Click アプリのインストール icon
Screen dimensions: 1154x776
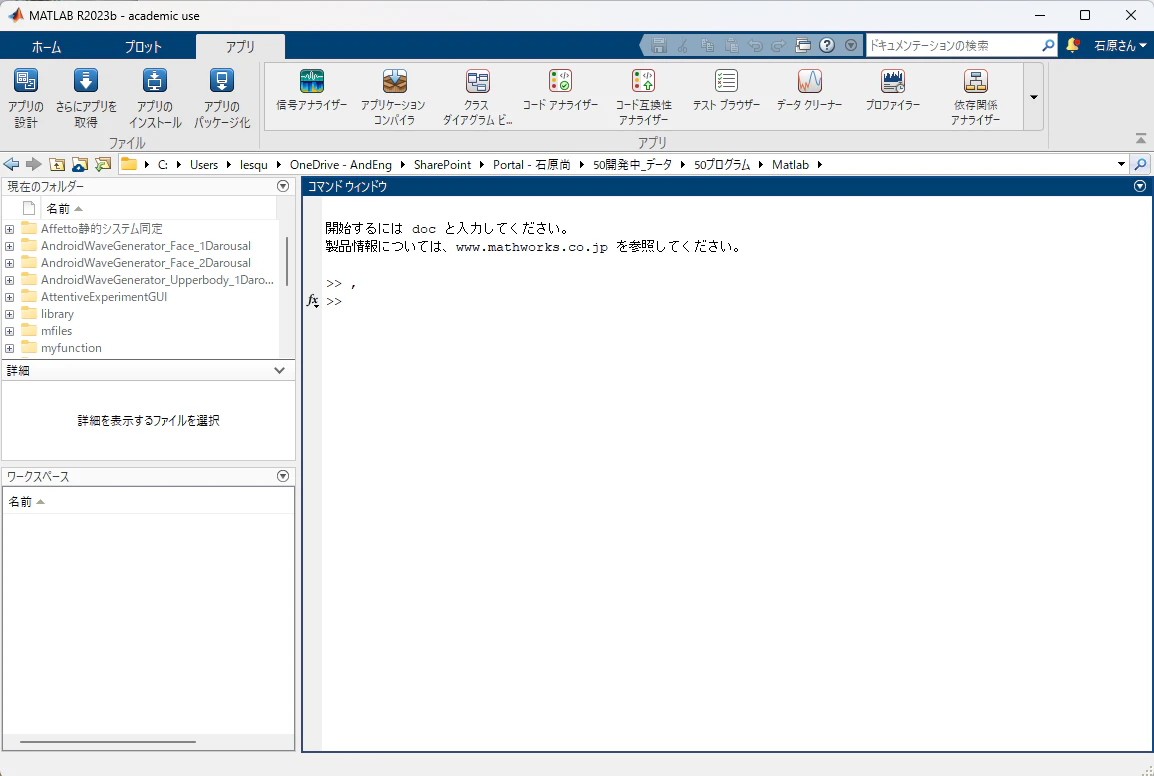(x=155, y=81)
